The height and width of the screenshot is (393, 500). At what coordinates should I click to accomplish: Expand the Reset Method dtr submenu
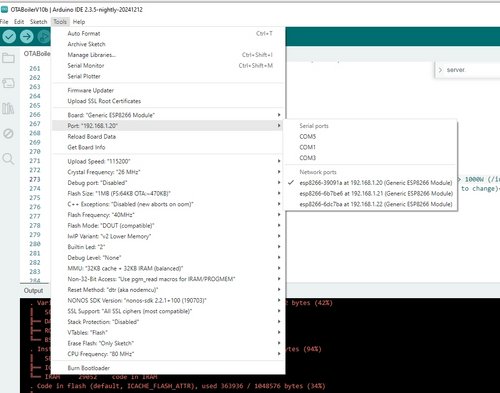point(168,290)
